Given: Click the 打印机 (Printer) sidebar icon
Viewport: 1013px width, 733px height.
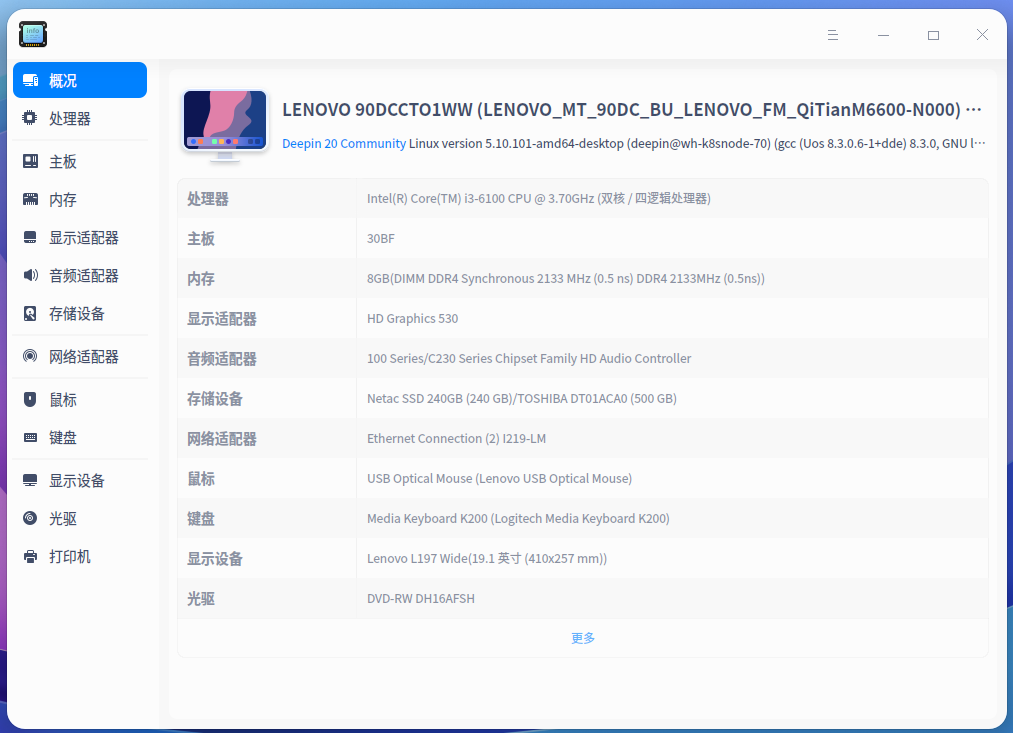Looking at the screenshot, I should tap(30, 556).
